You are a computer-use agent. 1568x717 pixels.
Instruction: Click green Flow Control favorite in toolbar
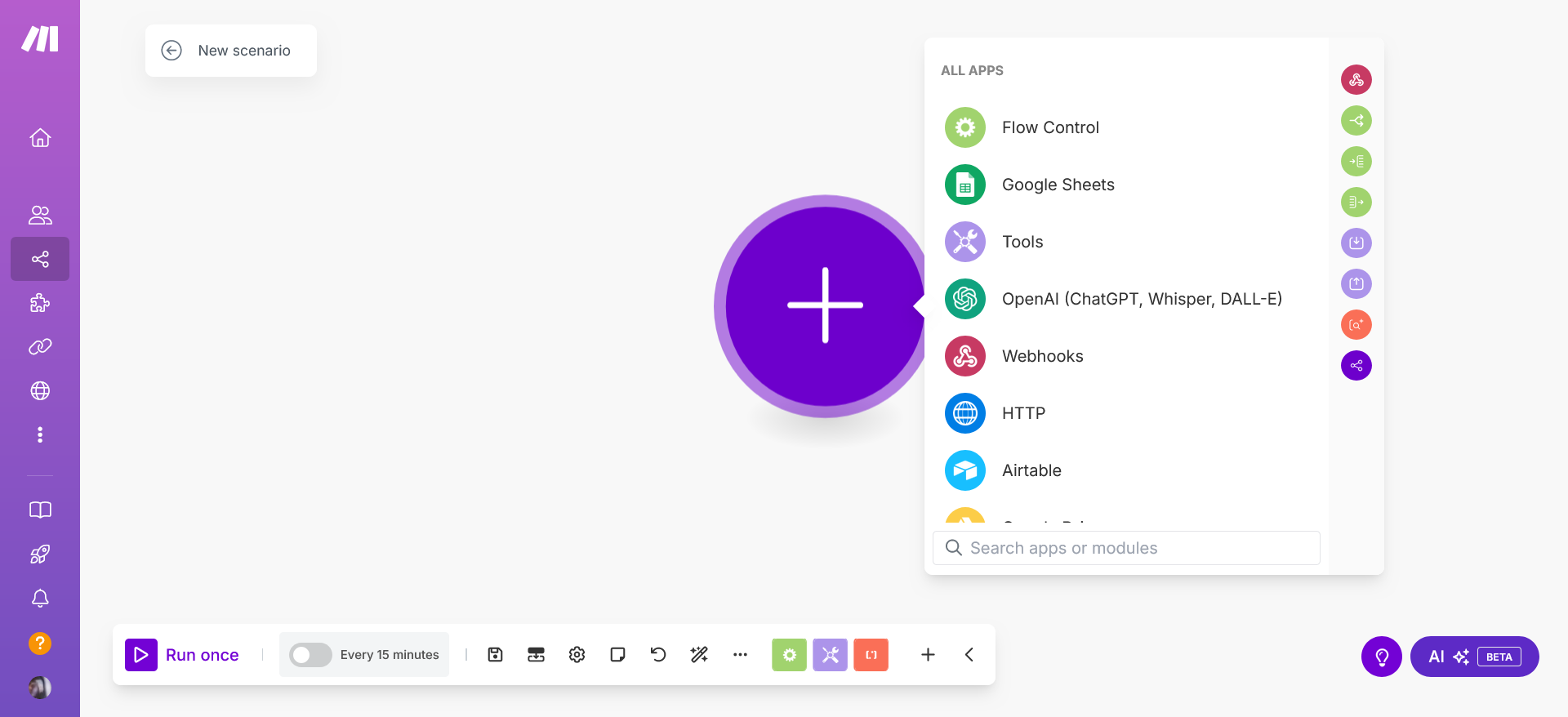pyautogui.click(x=790, y=655)
